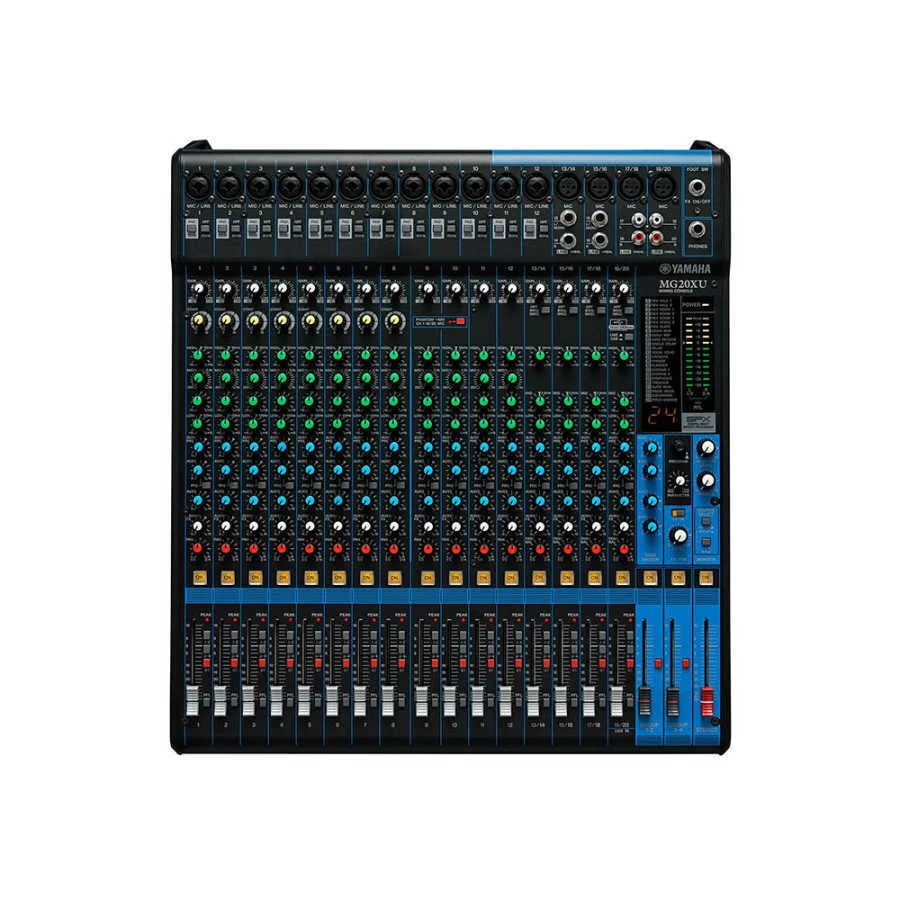The width and height of the screenshot is (900, 900).
Task: Toggle the STEREO master ON button
Action: tap(705, 577)
